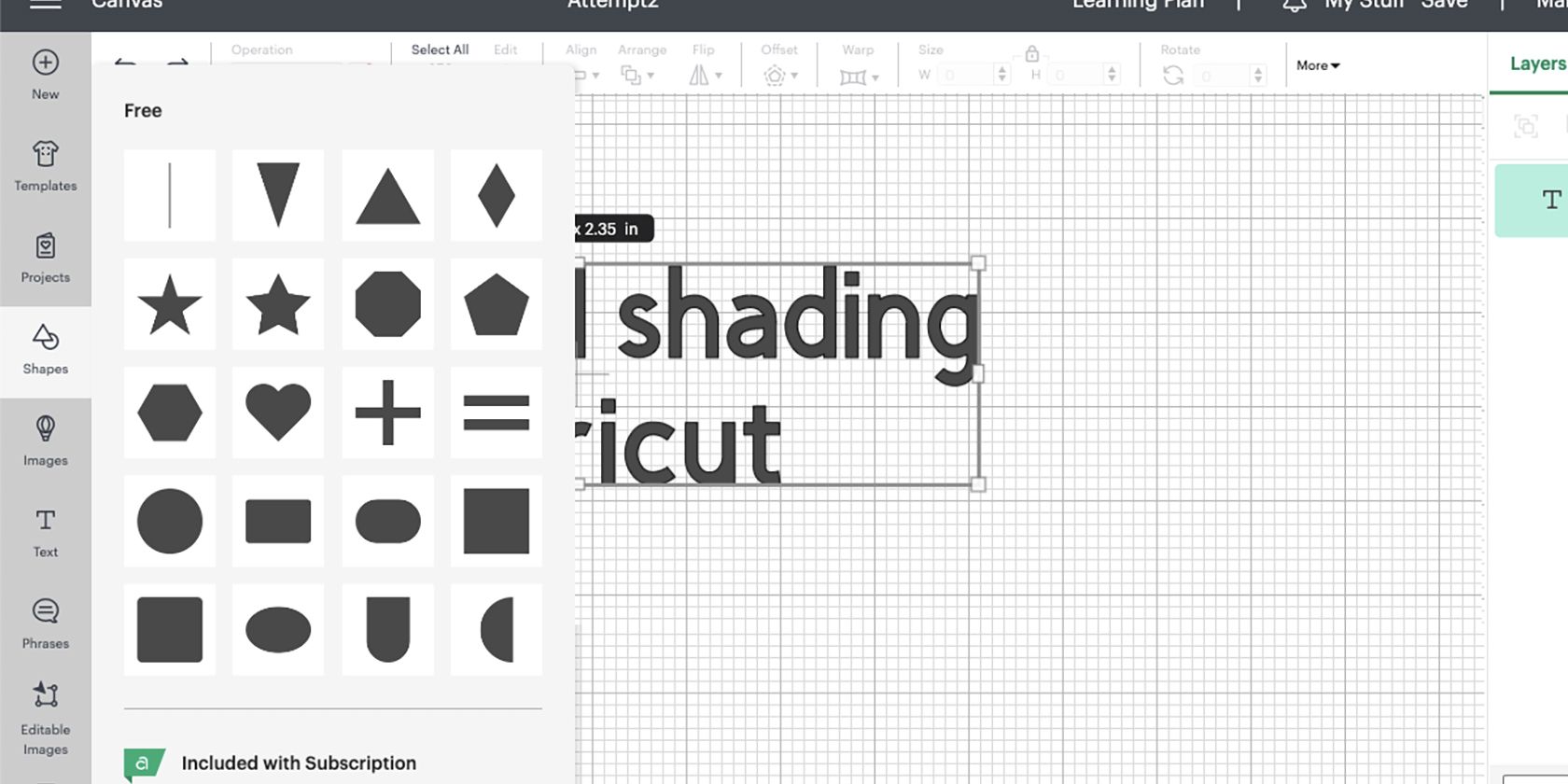Click the Included with Subscription badge
The height and width of the screenshot is (784, 1568).
coord(145,763)
